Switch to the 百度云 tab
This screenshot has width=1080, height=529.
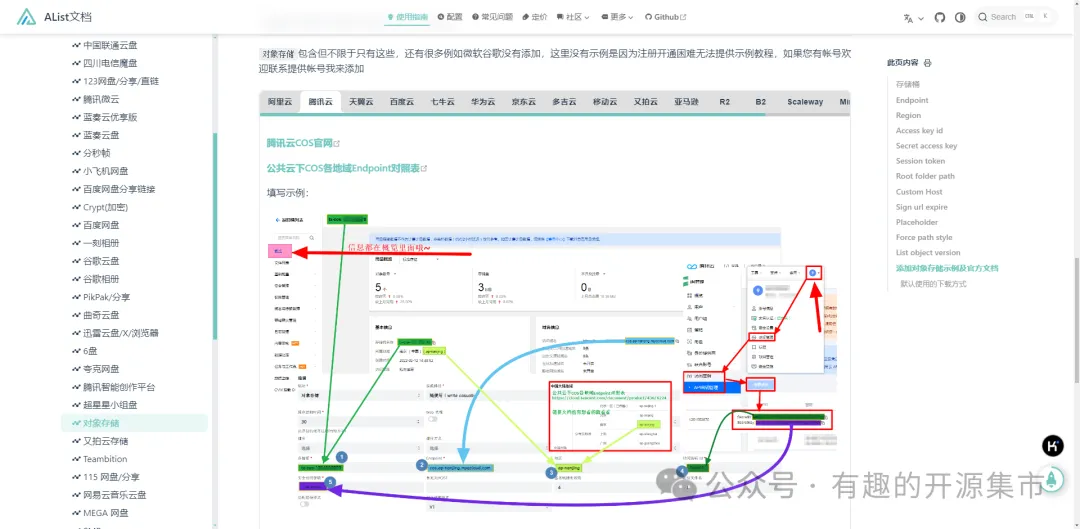tap(402, 102)
